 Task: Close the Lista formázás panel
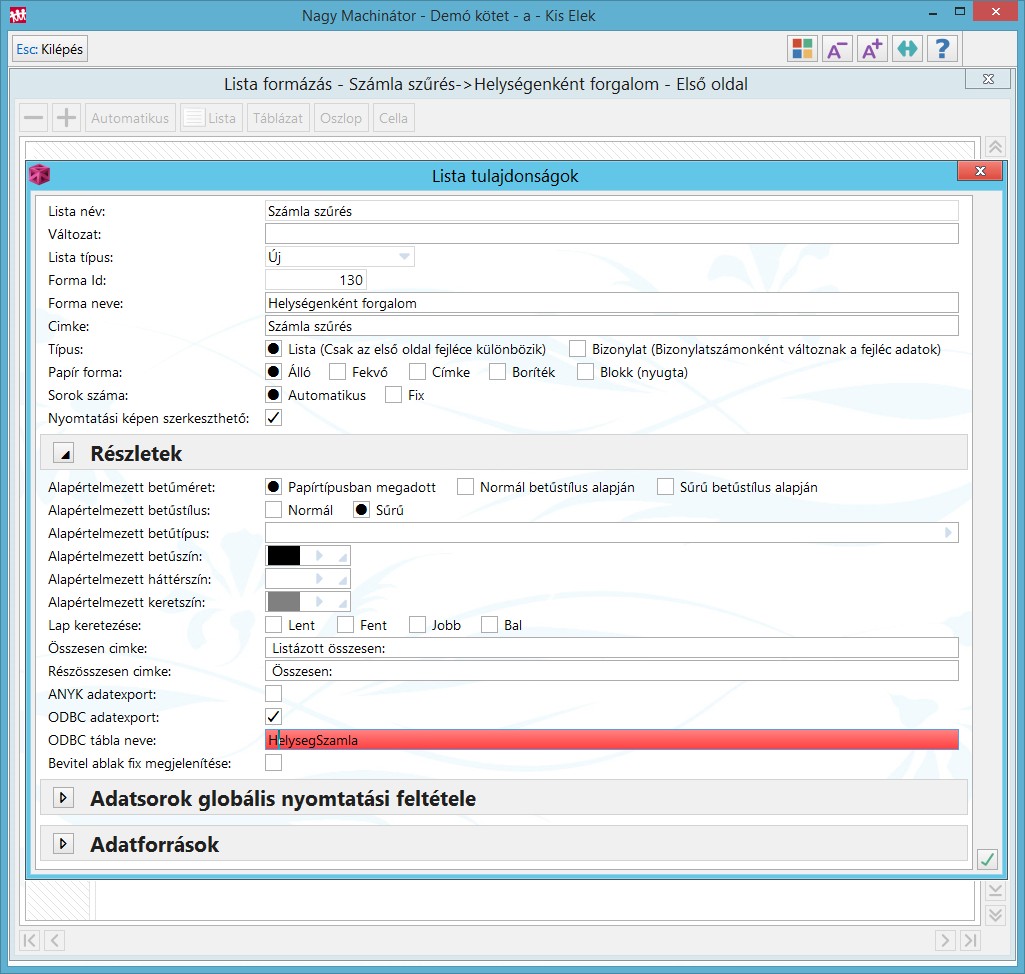pyautogui.click(x=988, y=79)
